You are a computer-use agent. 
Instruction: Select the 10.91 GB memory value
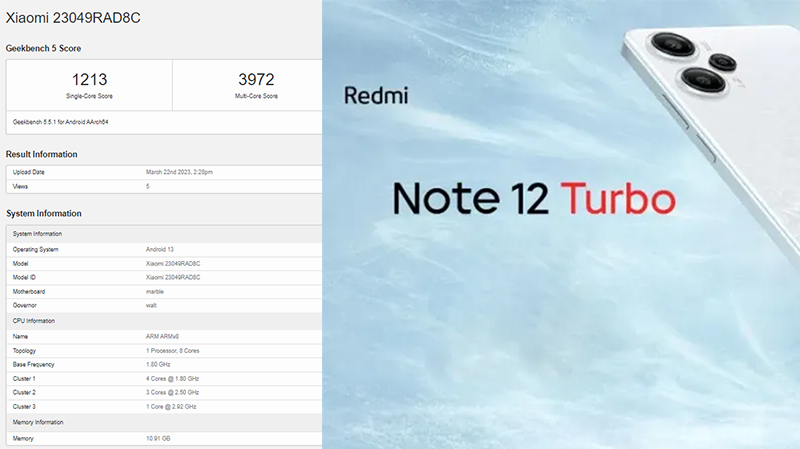point(158,439)
